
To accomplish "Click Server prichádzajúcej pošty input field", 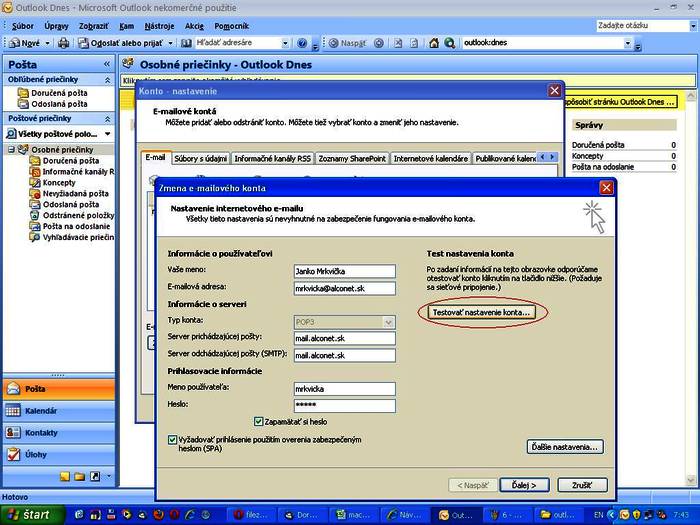I will click(345, 338).
